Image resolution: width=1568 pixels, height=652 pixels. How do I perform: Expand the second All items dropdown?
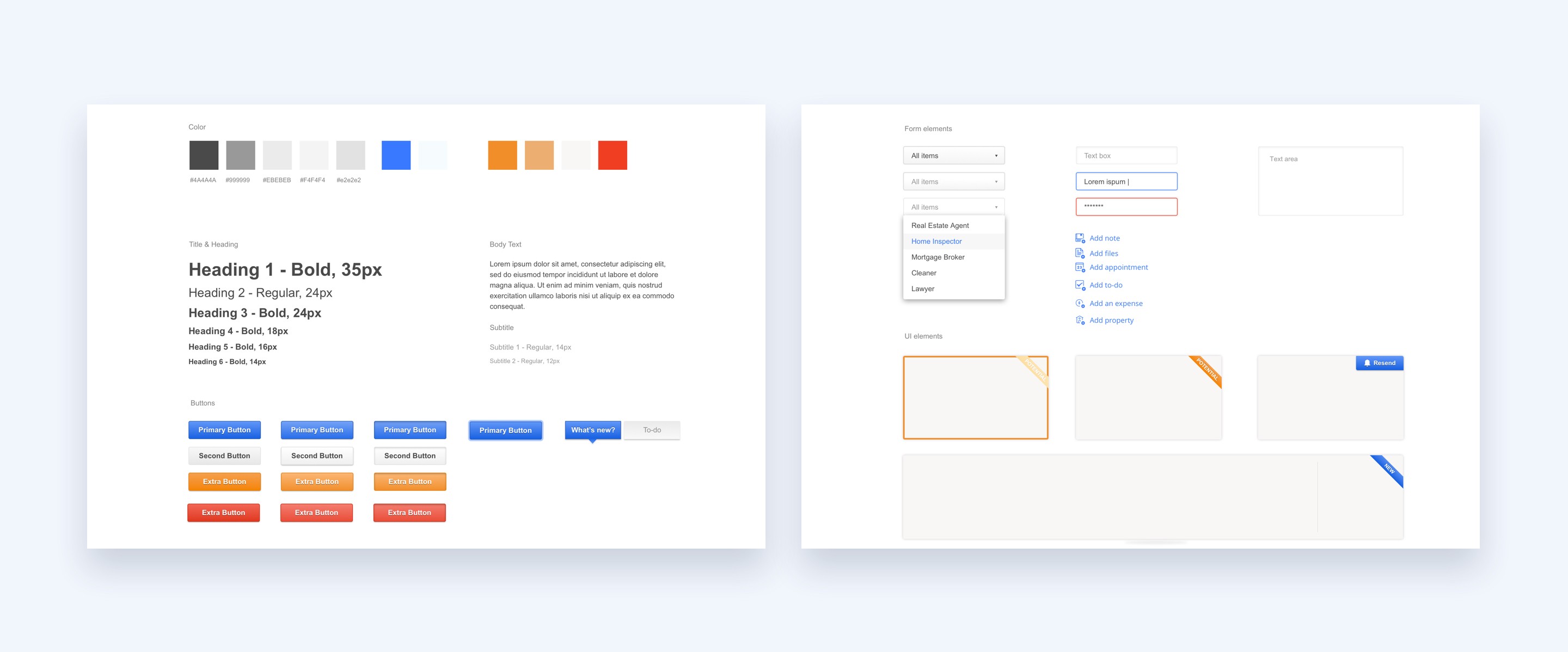[x=952, y=181]
